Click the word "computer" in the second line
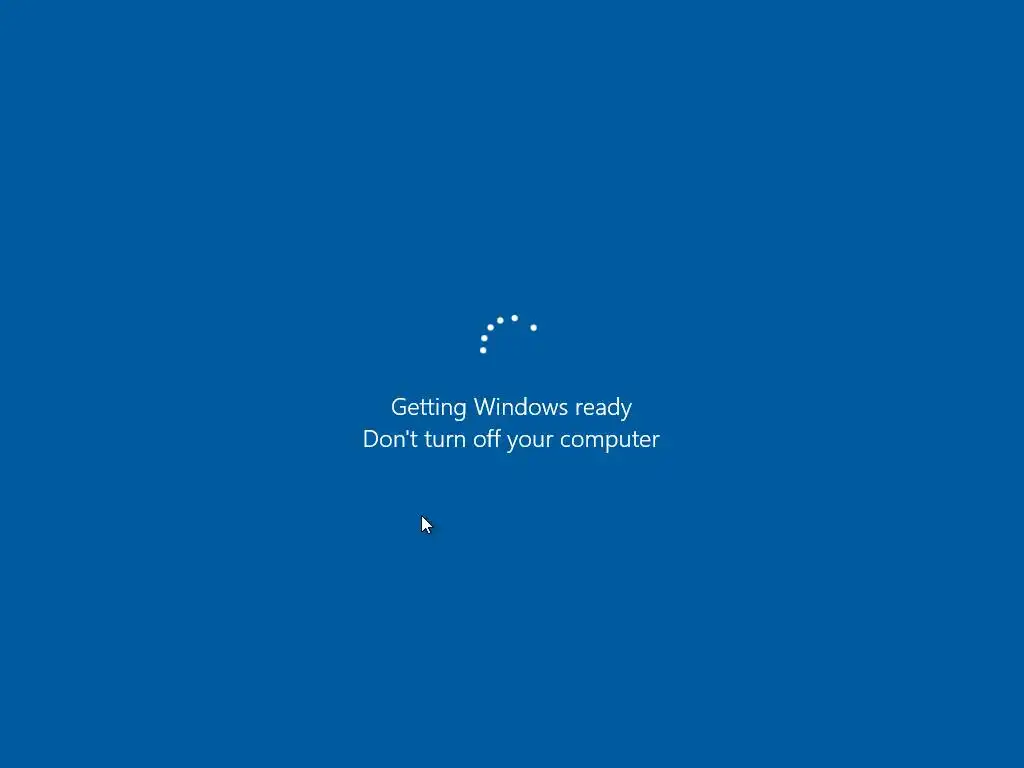Viewport: 1024px width, 768px height. click(x=610, y=440)
